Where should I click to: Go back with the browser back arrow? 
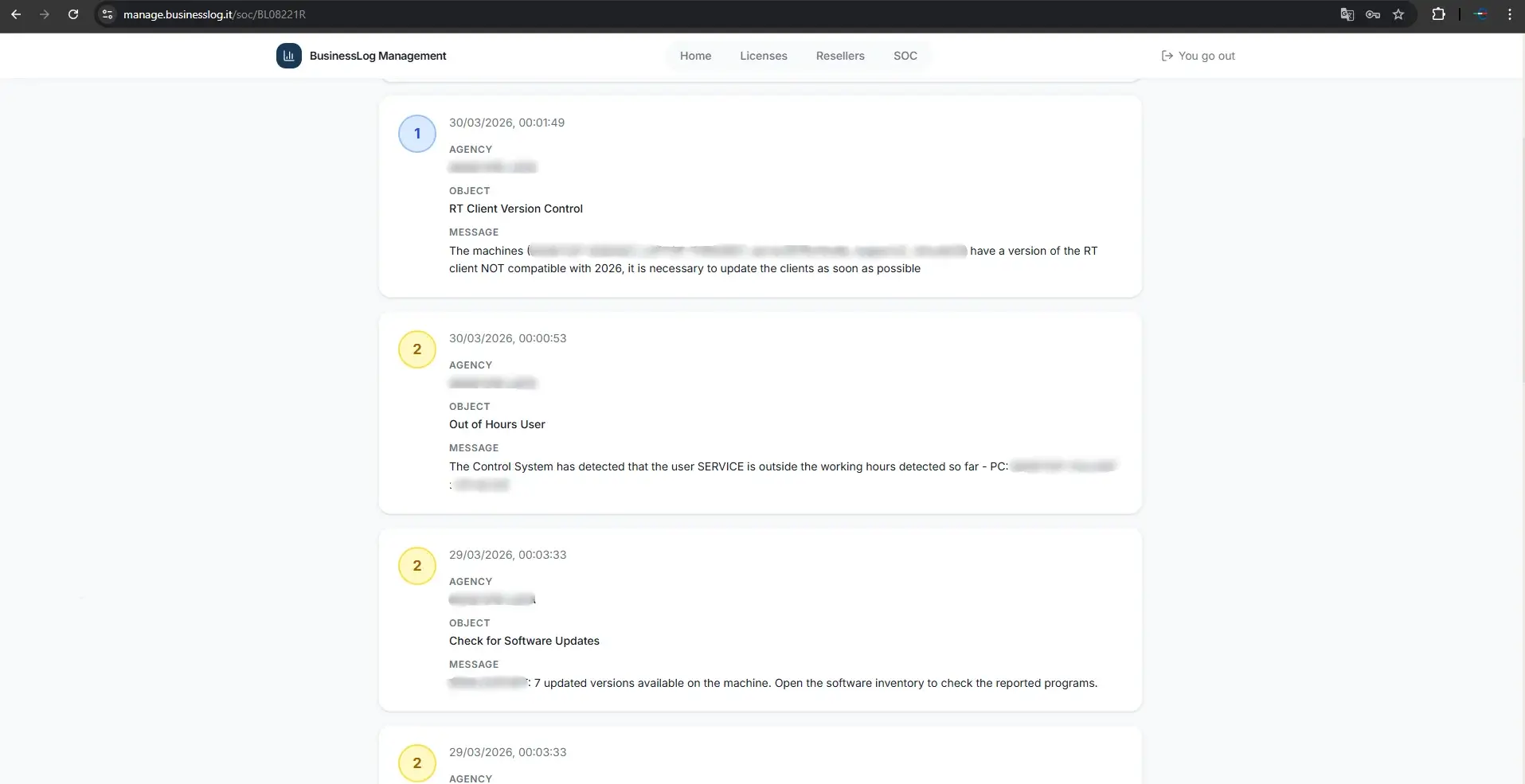pyautogui.click(x=16, y=14)
